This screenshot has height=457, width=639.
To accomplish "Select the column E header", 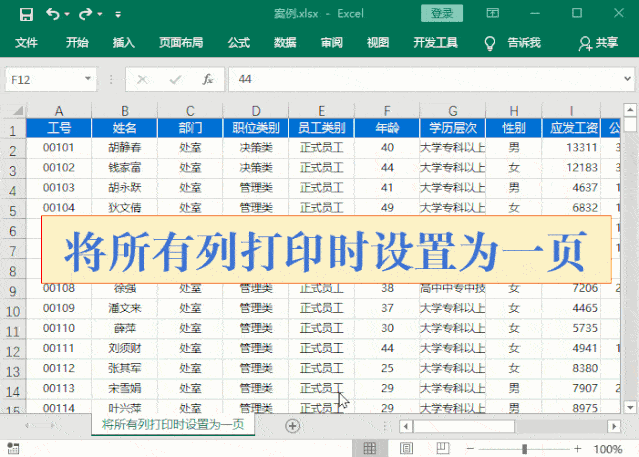I will tap(321, 110).
